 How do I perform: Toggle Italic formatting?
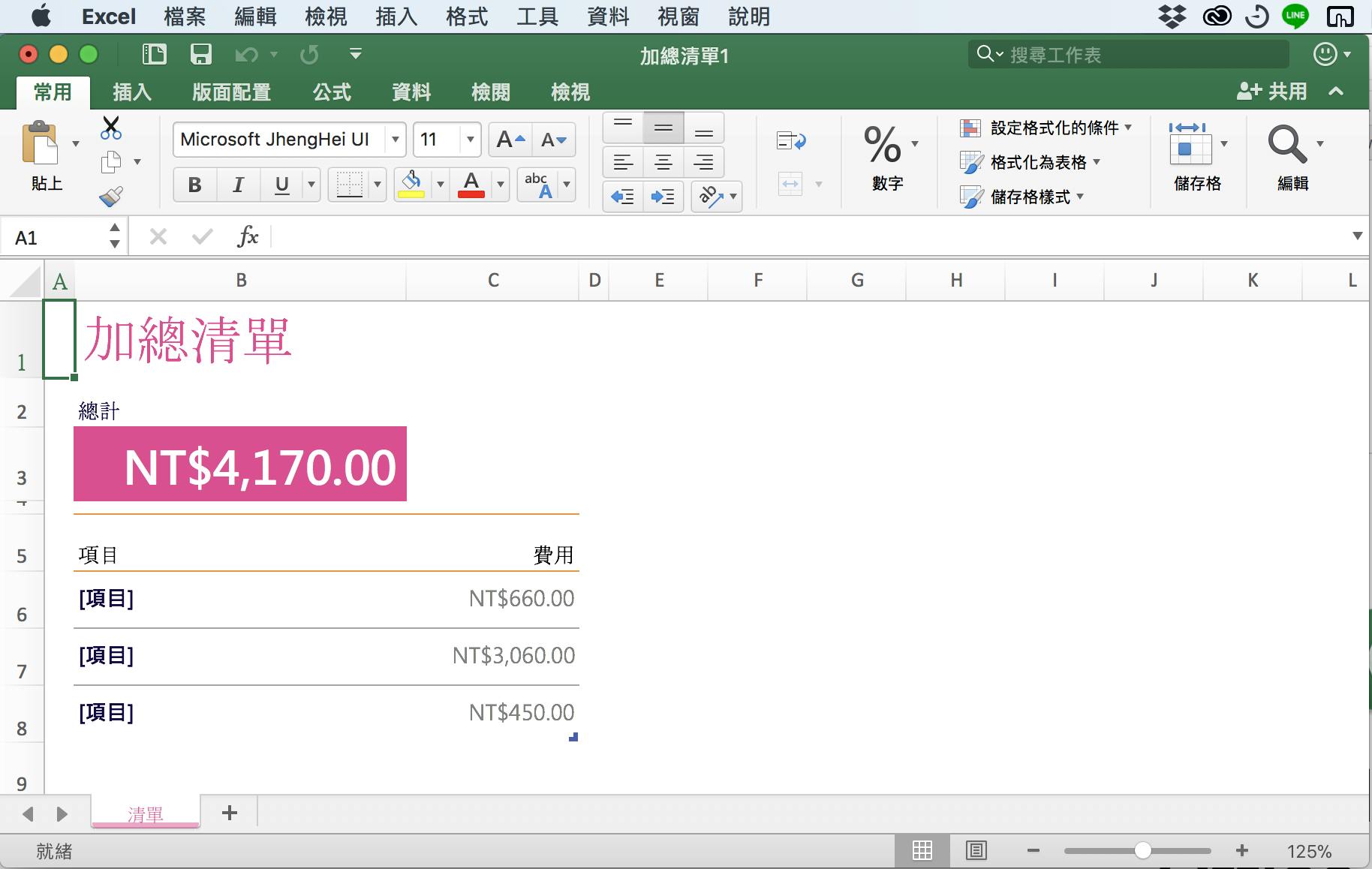click(238, 185)
